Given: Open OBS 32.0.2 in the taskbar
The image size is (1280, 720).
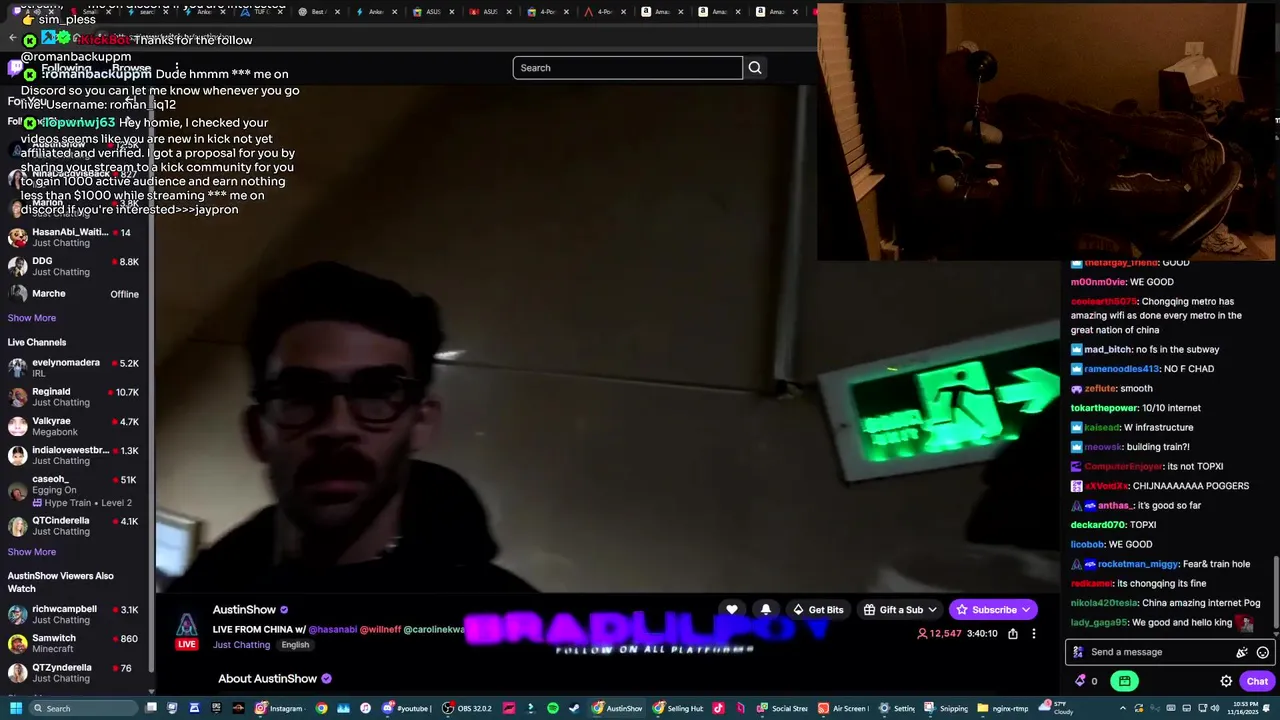Looking at the screenshot, I should click(x=467, y=708).
